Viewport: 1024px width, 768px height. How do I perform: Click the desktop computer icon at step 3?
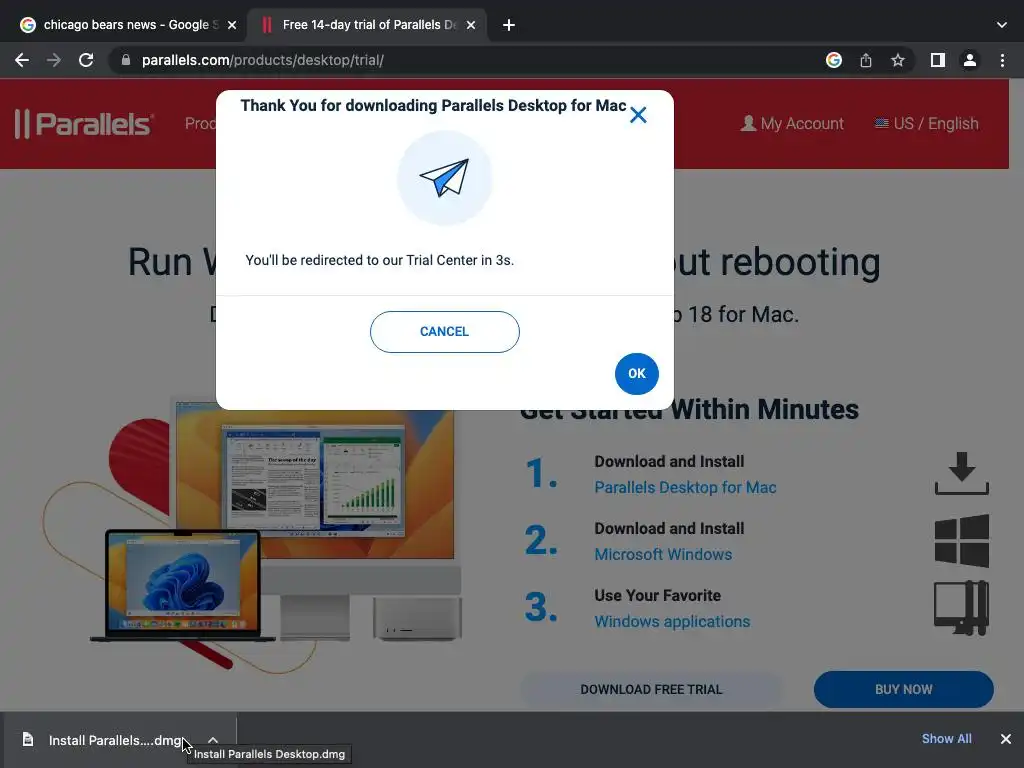click(x=961, y=608)
